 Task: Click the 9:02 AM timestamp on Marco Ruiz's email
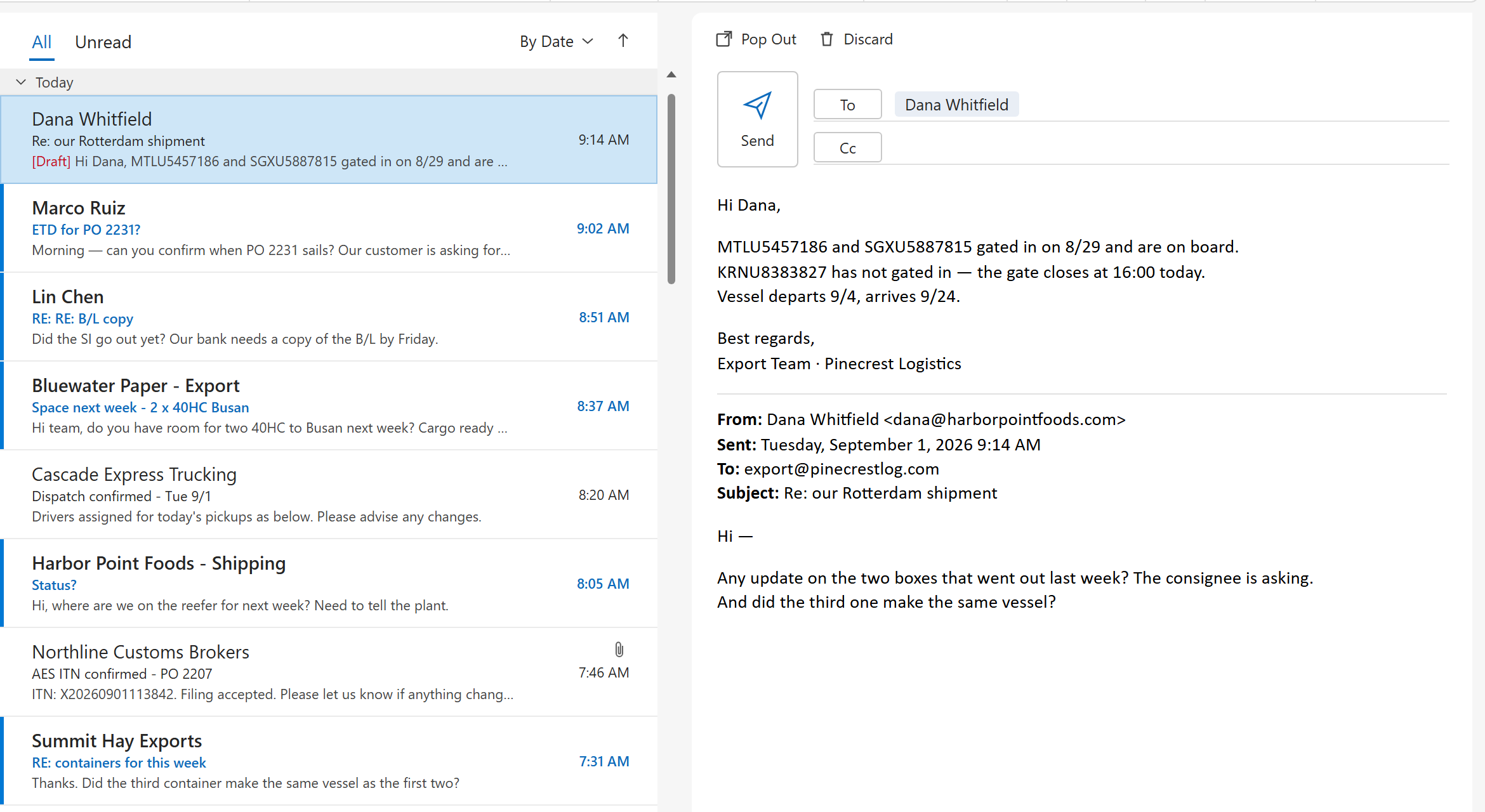[603, 228]
